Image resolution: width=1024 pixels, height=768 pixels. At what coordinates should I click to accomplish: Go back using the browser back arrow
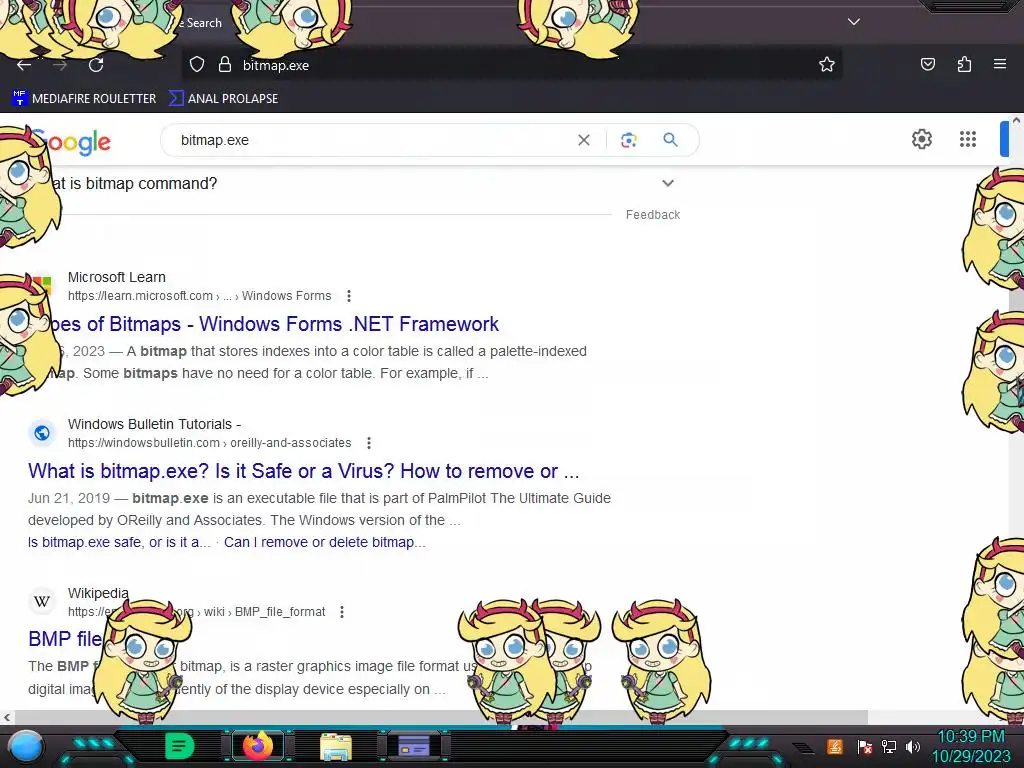(24, 65)
